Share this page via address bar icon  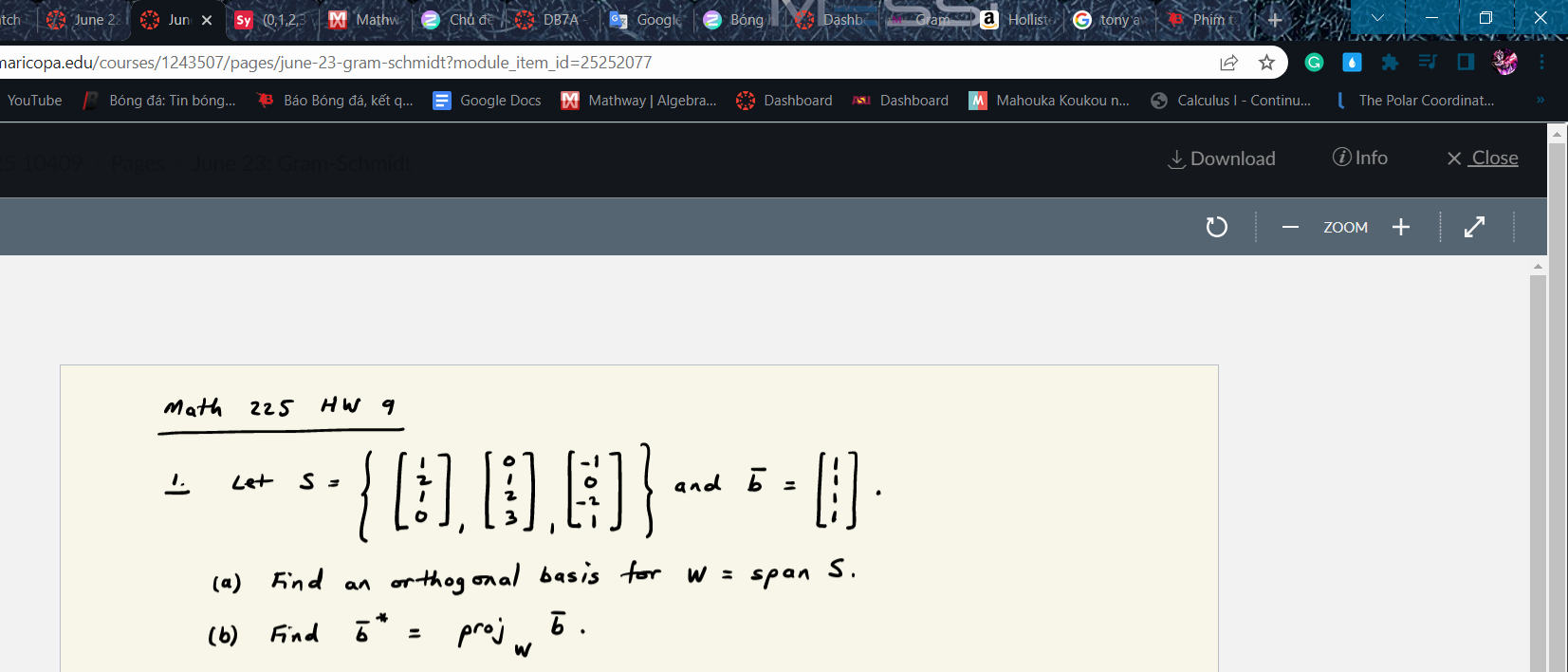(x=1229, y=63)
